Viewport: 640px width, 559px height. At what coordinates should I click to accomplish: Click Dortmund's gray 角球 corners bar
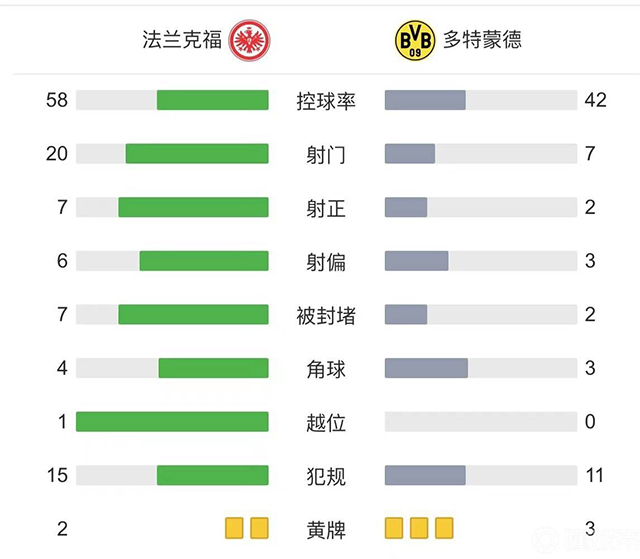coord(426,368)
